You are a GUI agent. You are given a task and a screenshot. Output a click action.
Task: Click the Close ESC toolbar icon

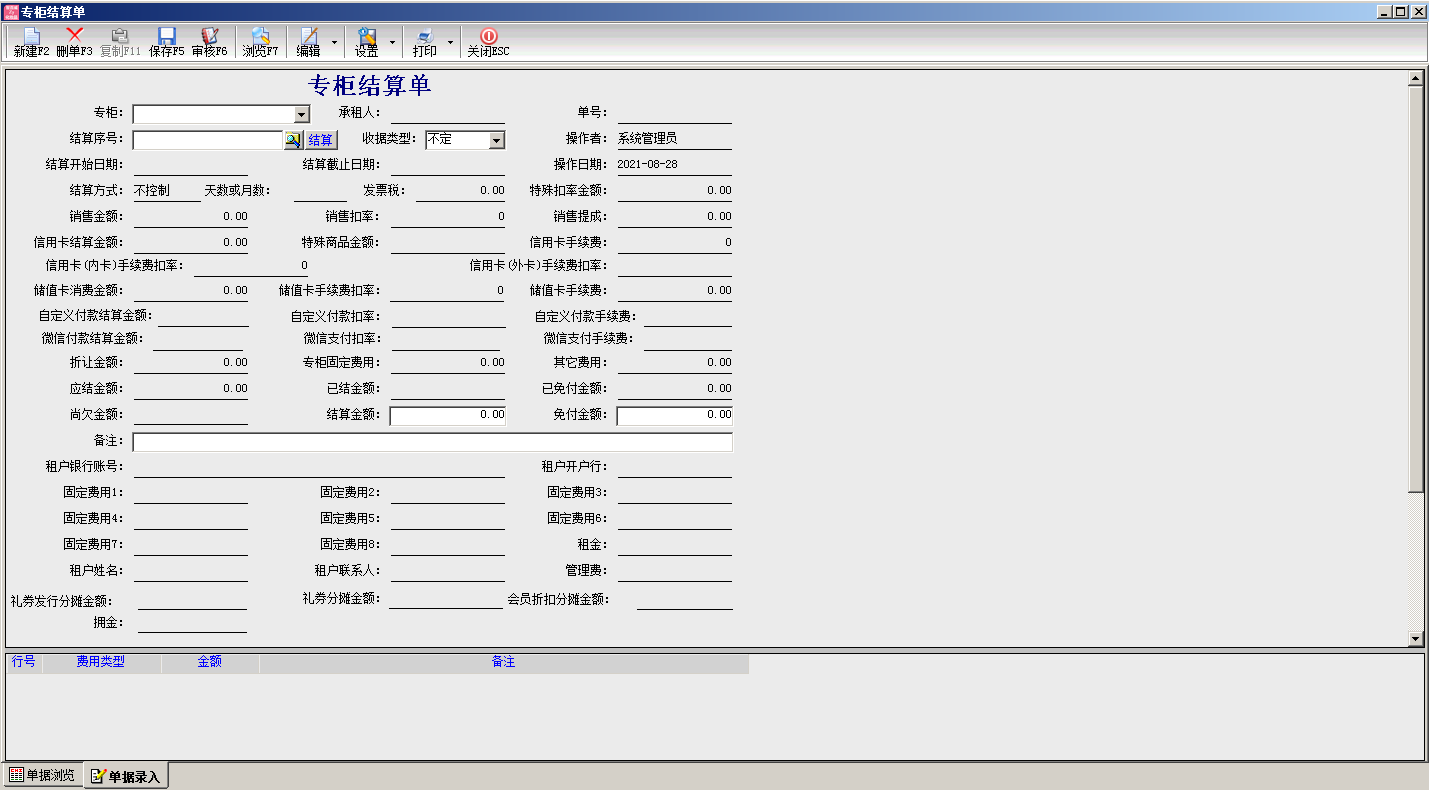[488, 42]
